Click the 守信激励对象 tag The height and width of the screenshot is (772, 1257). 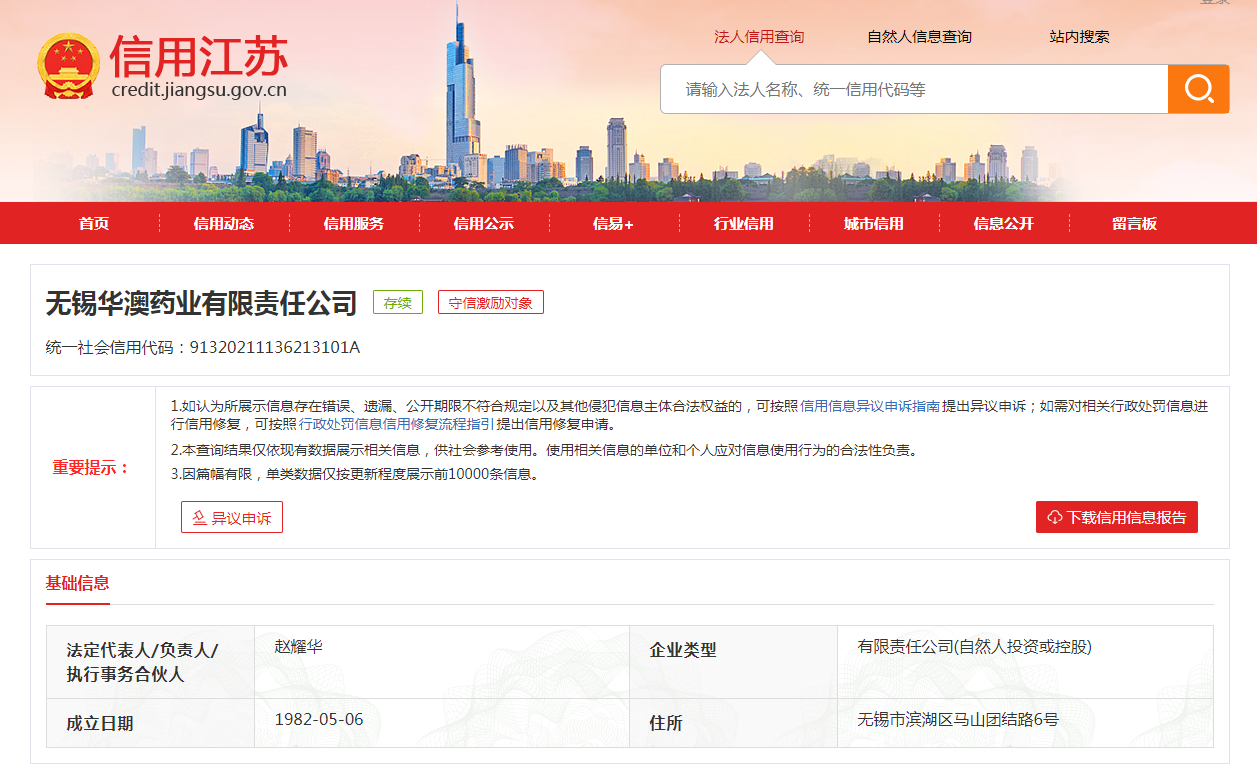[491, 302]
